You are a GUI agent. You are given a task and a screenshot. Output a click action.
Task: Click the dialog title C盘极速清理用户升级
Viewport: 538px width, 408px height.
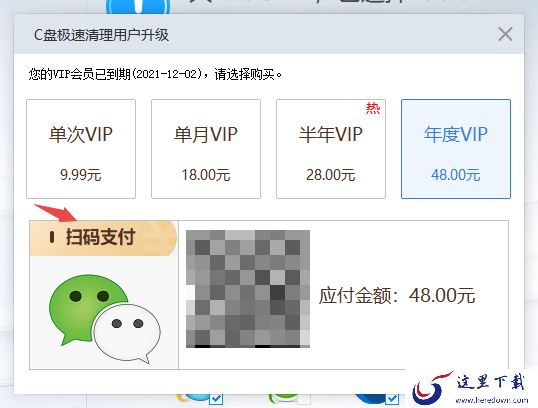[x=102, y=35]
